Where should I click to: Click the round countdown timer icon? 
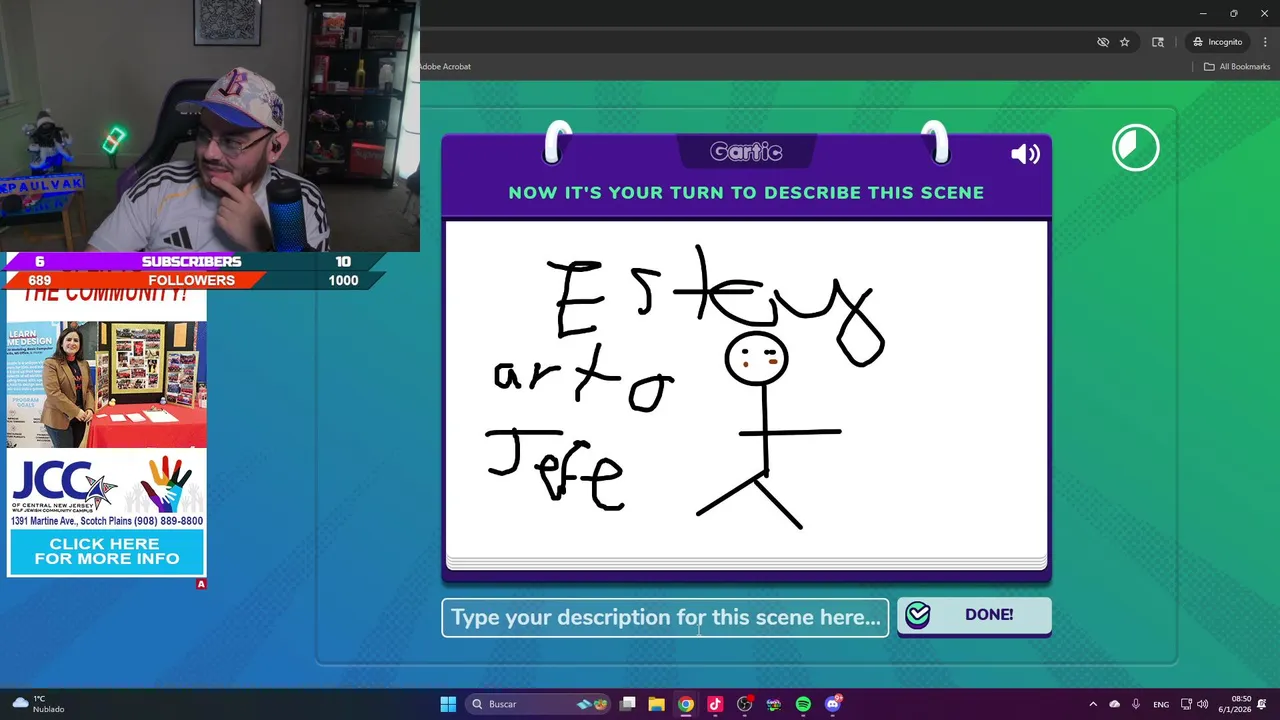coord(1136,148)
